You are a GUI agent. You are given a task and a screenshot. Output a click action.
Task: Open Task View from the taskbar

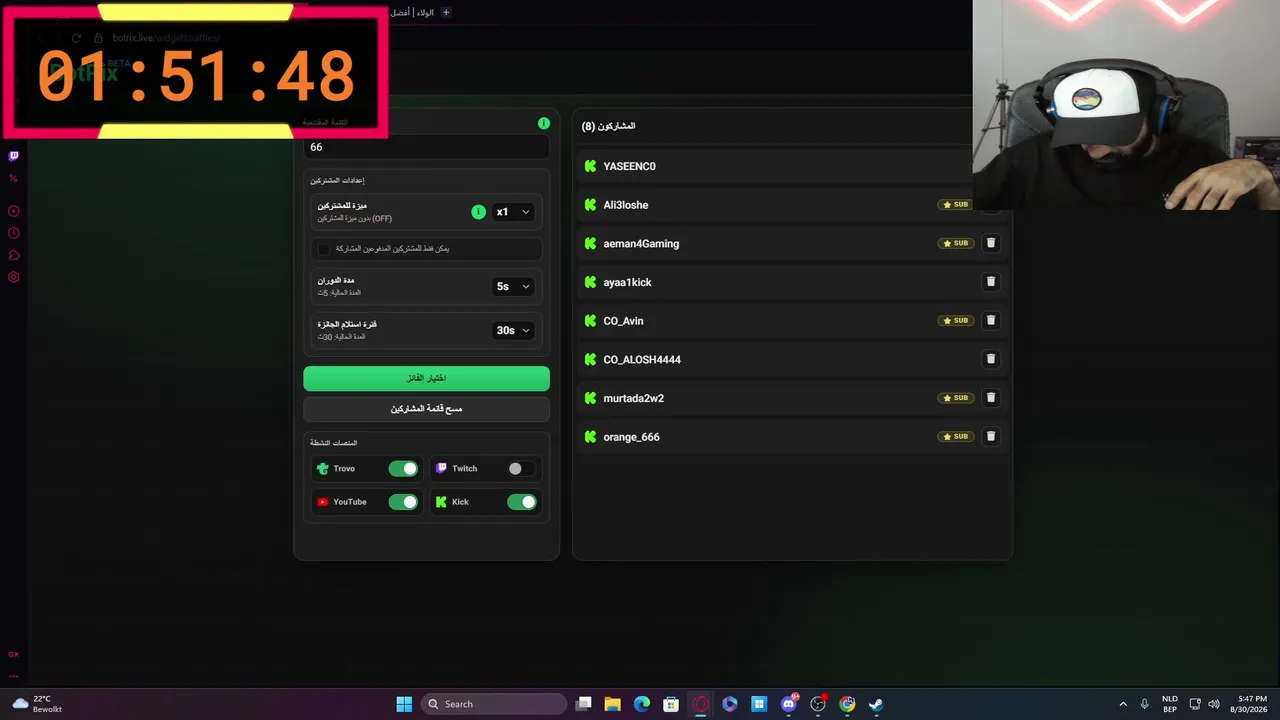[x=584, y=704]
